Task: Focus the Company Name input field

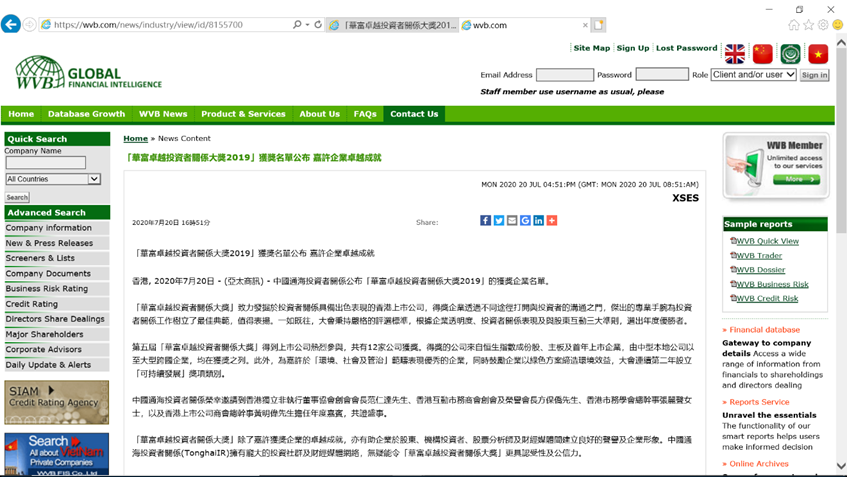Action: (46, 163)
